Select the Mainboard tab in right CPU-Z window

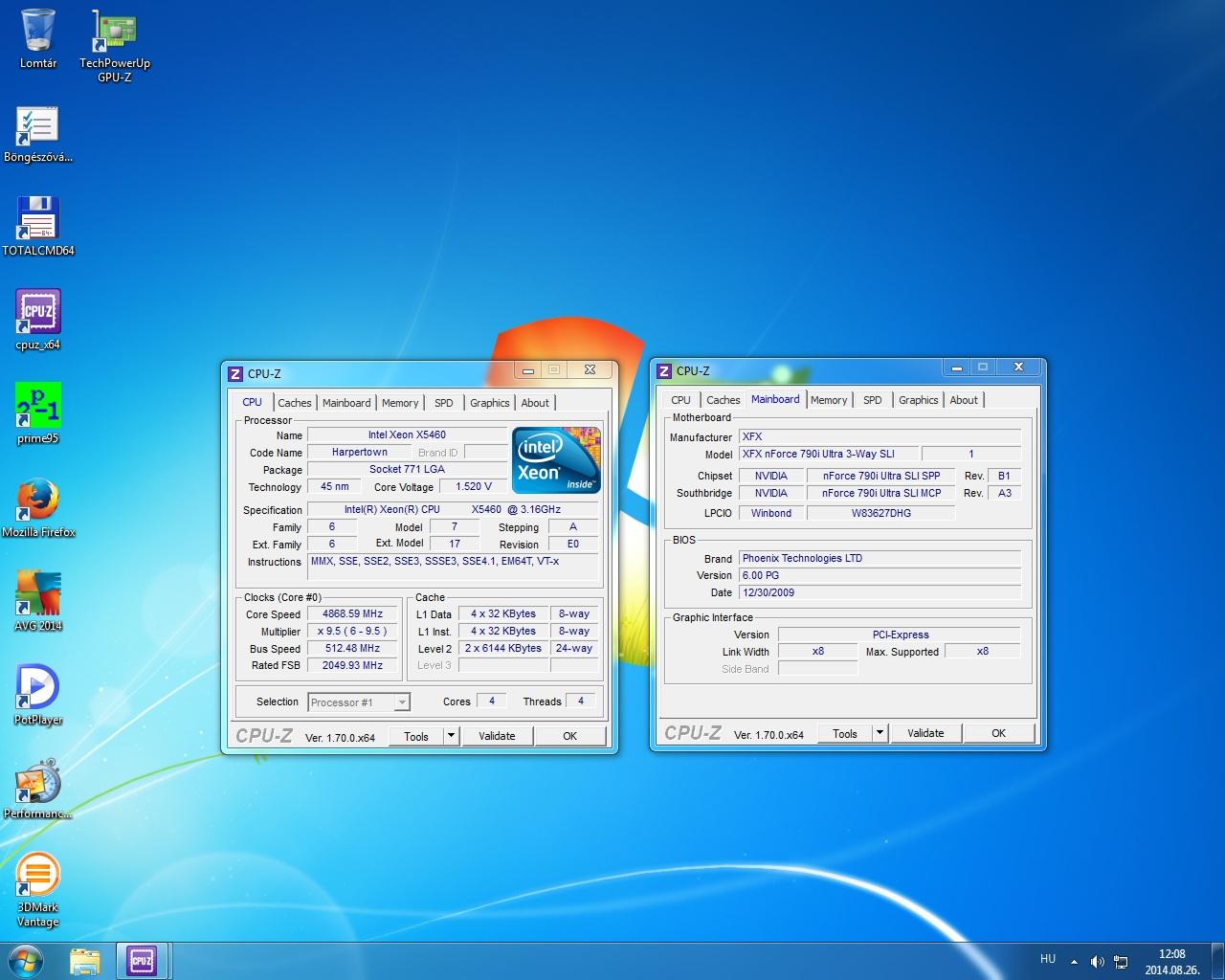pos(775,399)
